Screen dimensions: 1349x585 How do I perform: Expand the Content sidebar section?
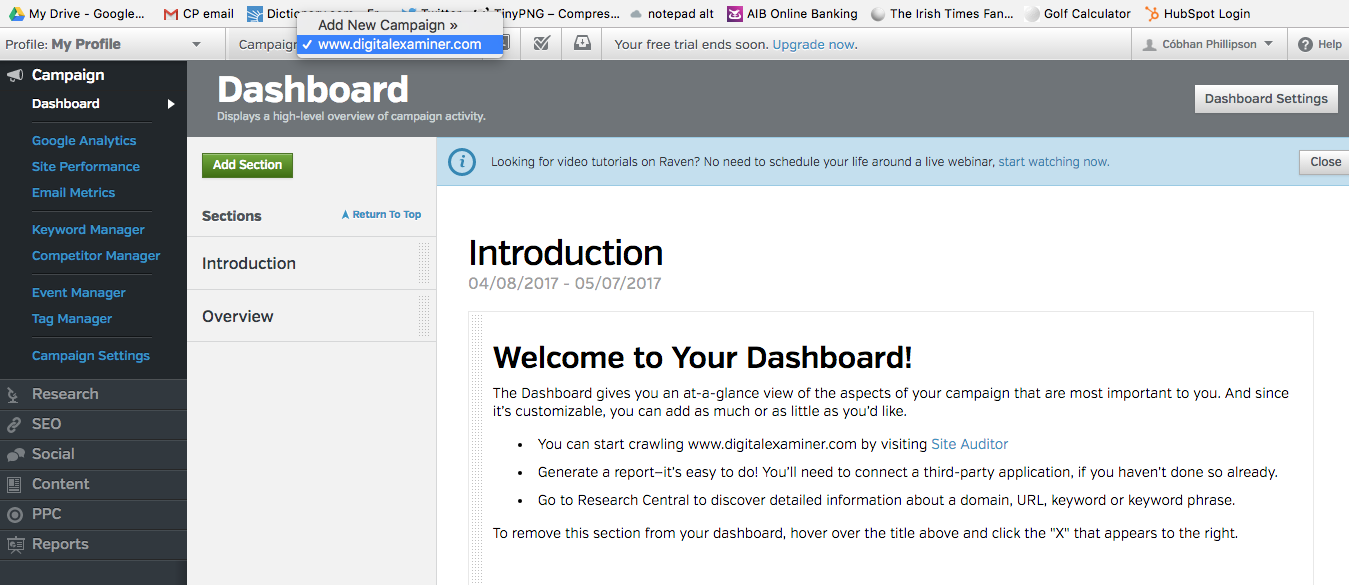pyautogui.click(x=93, y=484)
